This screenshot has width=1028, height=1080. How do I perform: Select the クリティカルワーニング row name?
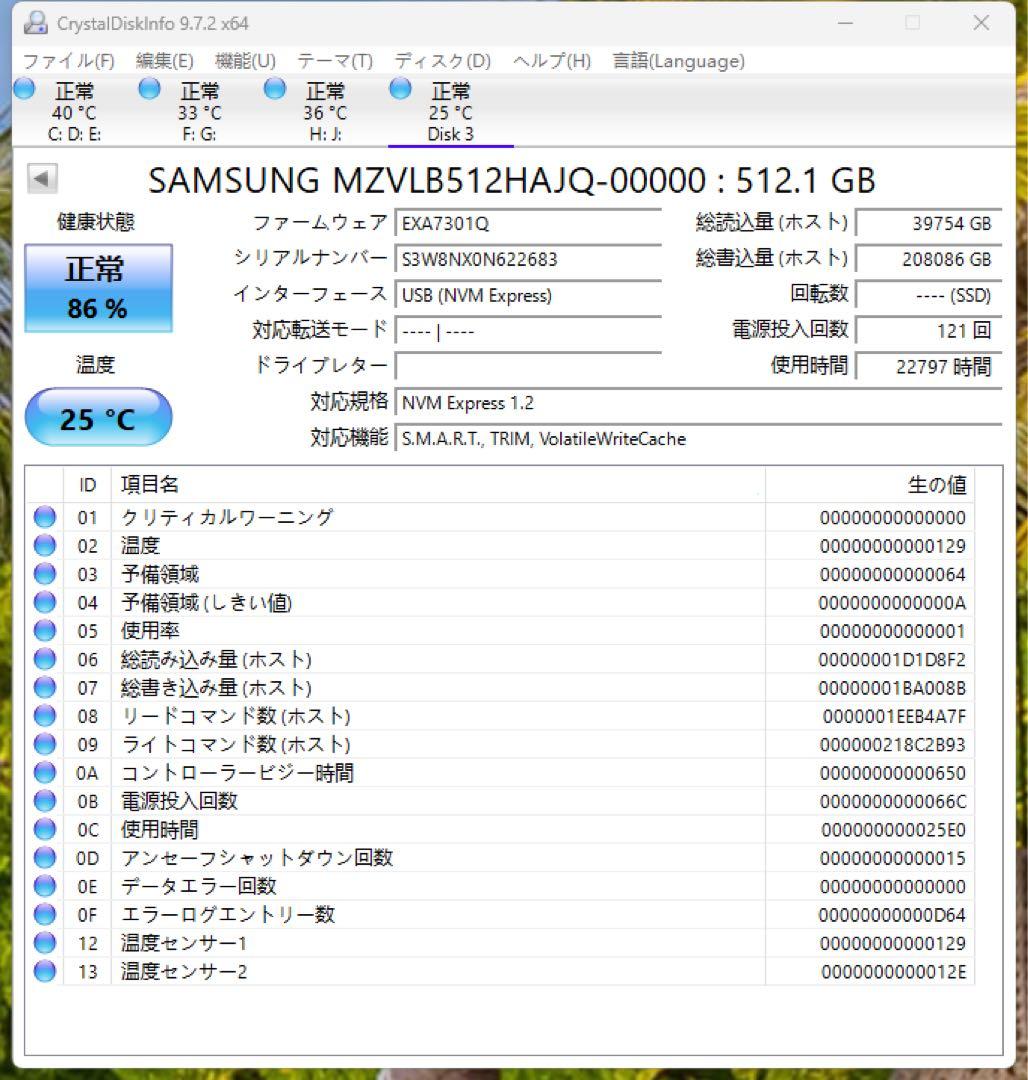tap(227, 517)
